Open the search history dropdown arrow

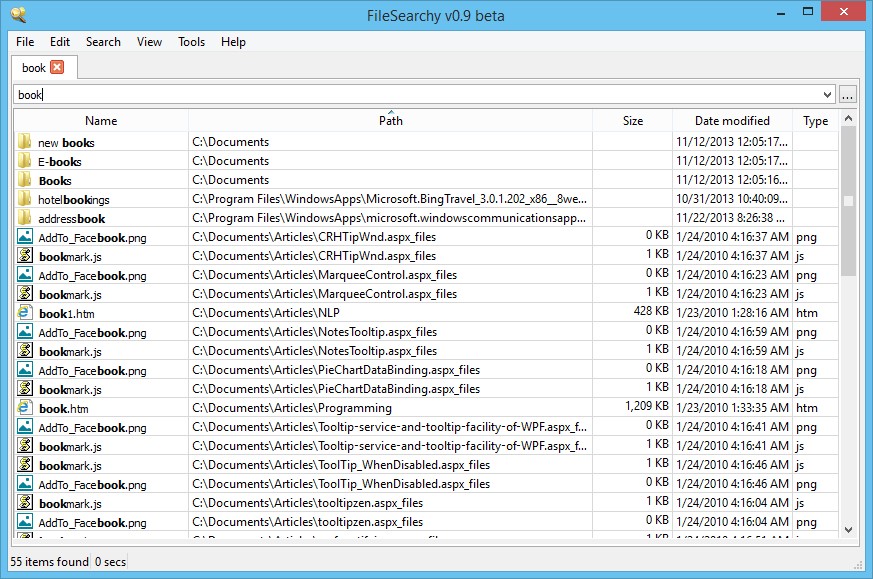(x=827, y=93)
